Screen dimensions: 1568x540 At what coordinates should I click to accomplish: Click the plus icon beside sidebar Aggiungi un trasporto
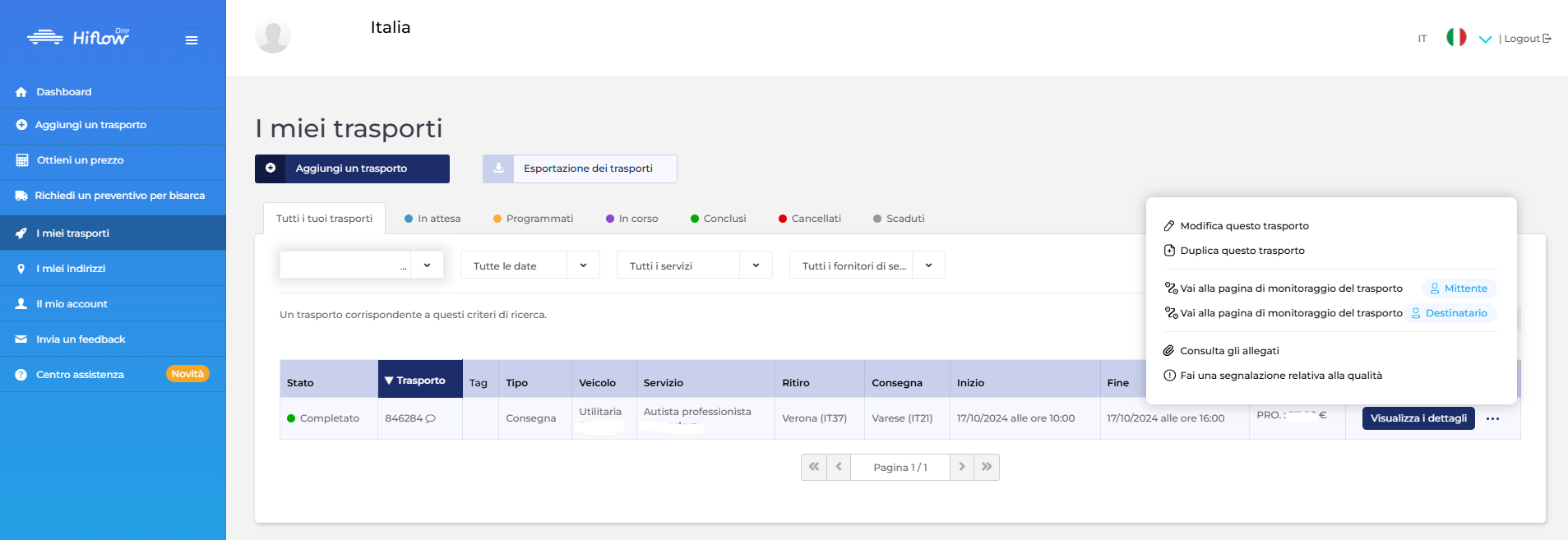click(21, 125)
